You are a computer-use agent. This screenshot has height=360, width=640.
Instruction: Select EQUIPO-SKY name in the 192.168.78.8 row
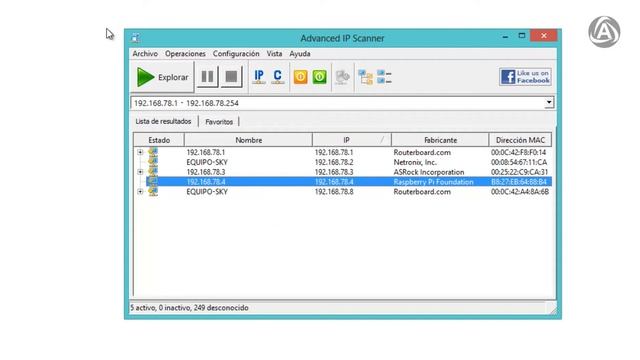pyautogui.click(x=207, y=192)
